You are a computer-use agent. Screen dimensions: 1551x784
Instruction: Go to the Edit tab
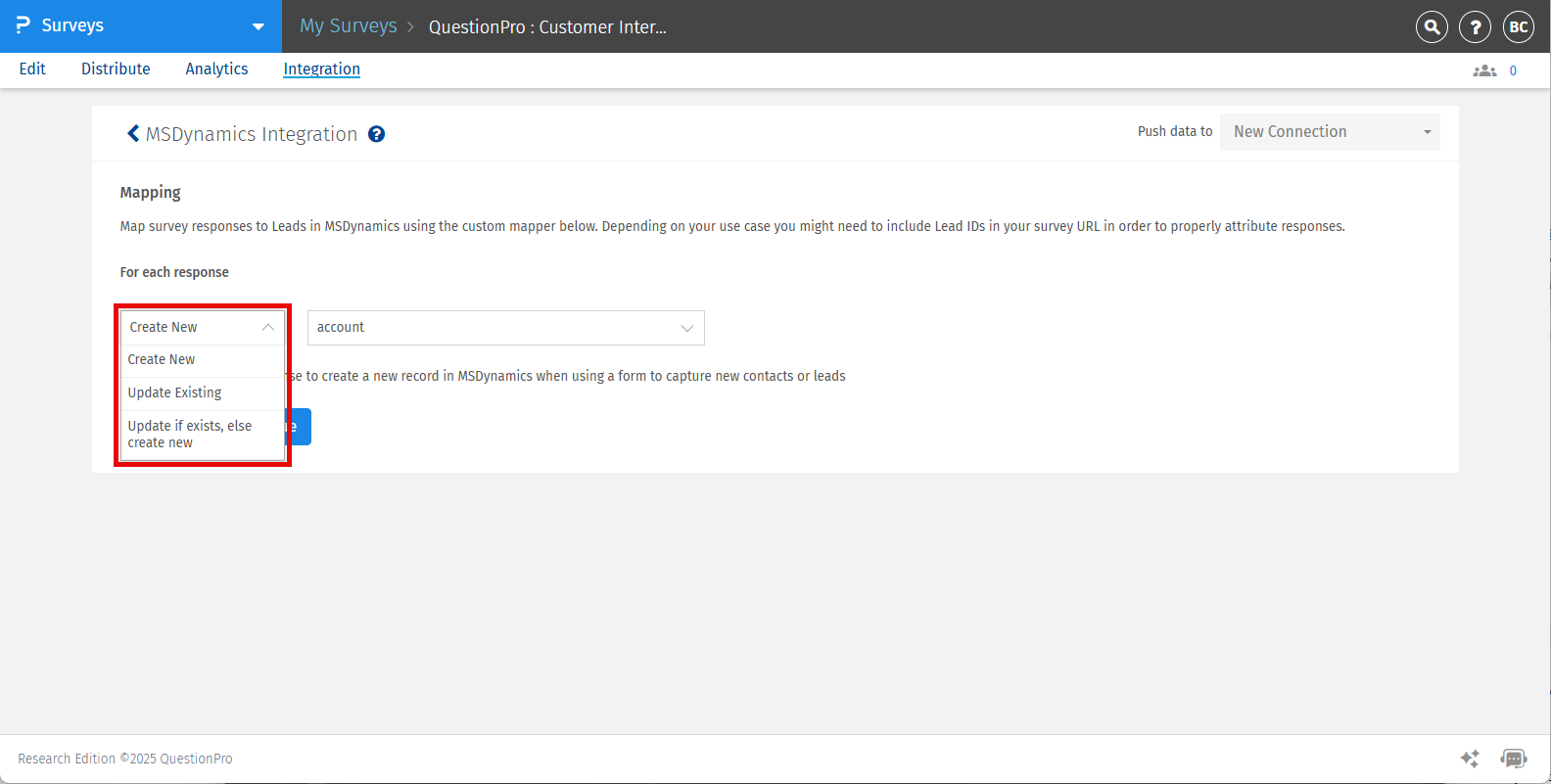32,69
